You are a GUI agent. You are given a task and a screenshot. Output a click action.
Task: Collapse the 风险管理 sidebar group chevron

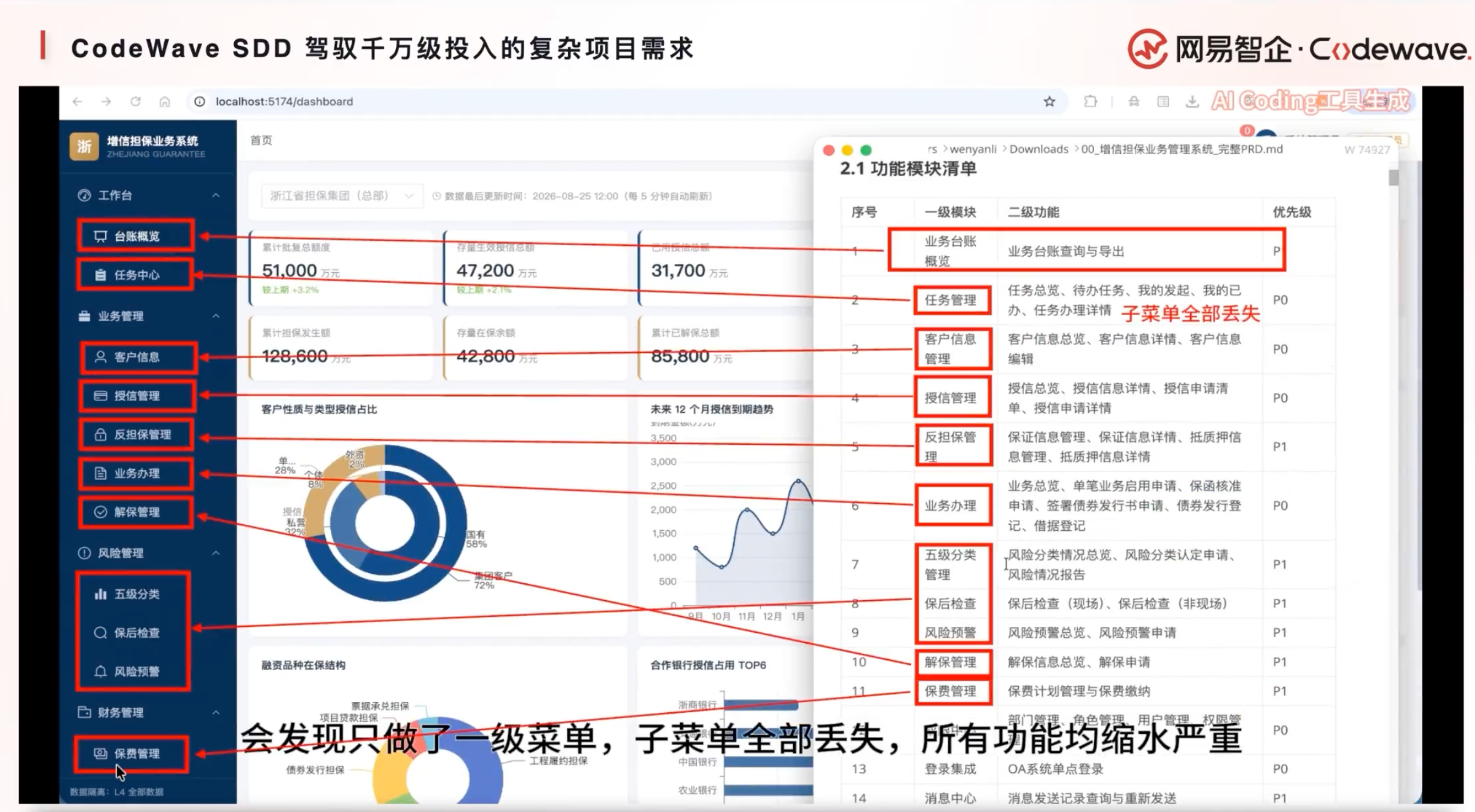[x=216, y=553]
